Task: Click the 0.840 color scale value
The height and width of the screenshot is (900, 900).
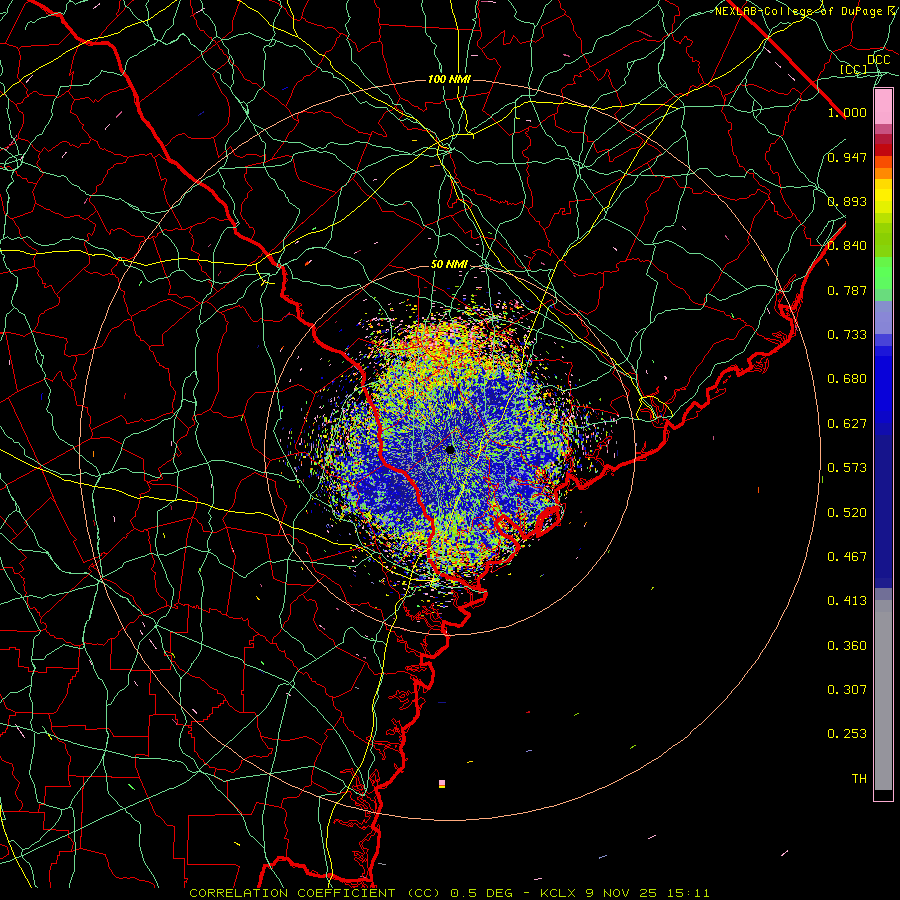Action: point(847,246)
